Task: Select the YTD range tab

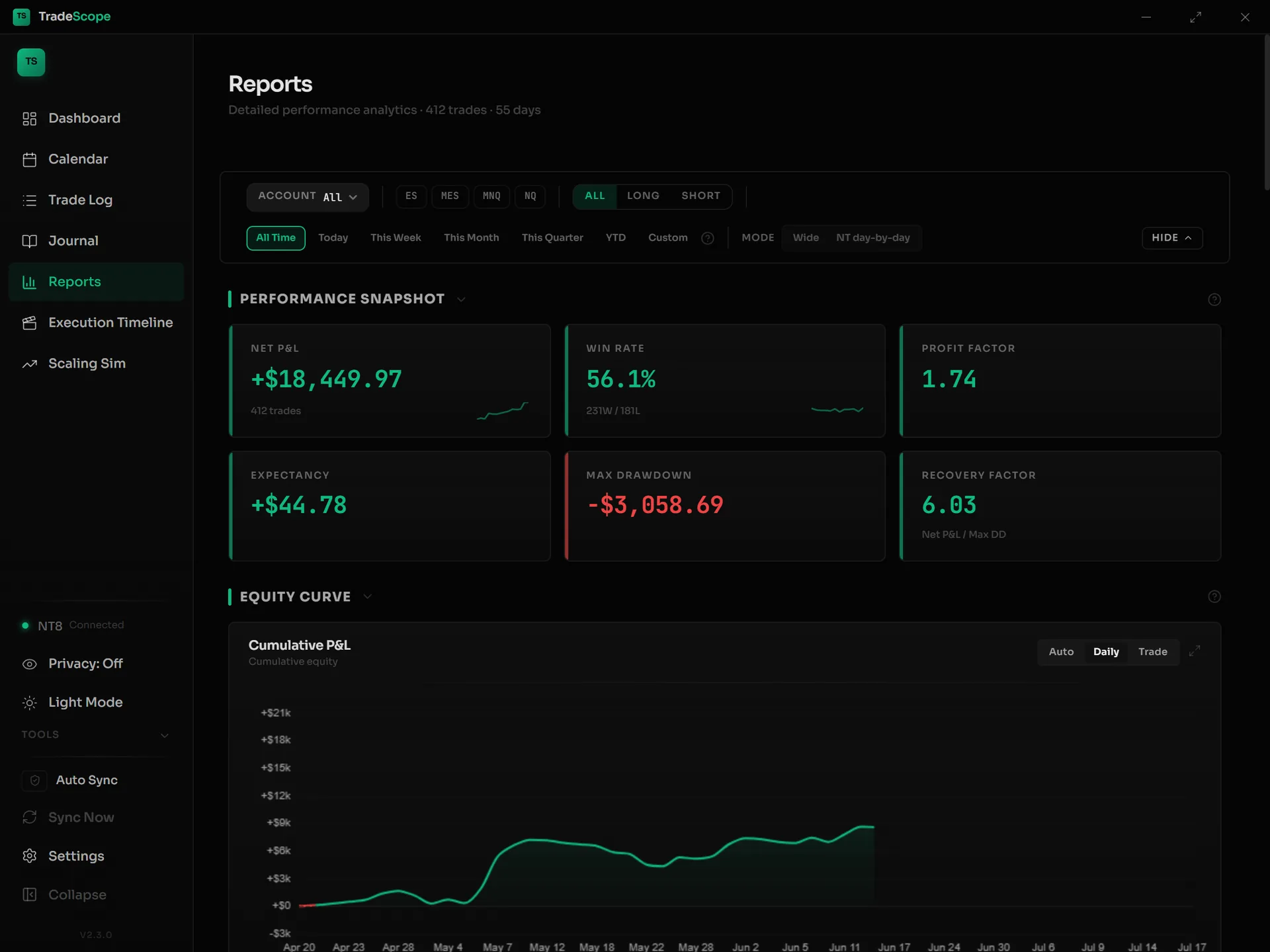Action: (x=615, y=238)
